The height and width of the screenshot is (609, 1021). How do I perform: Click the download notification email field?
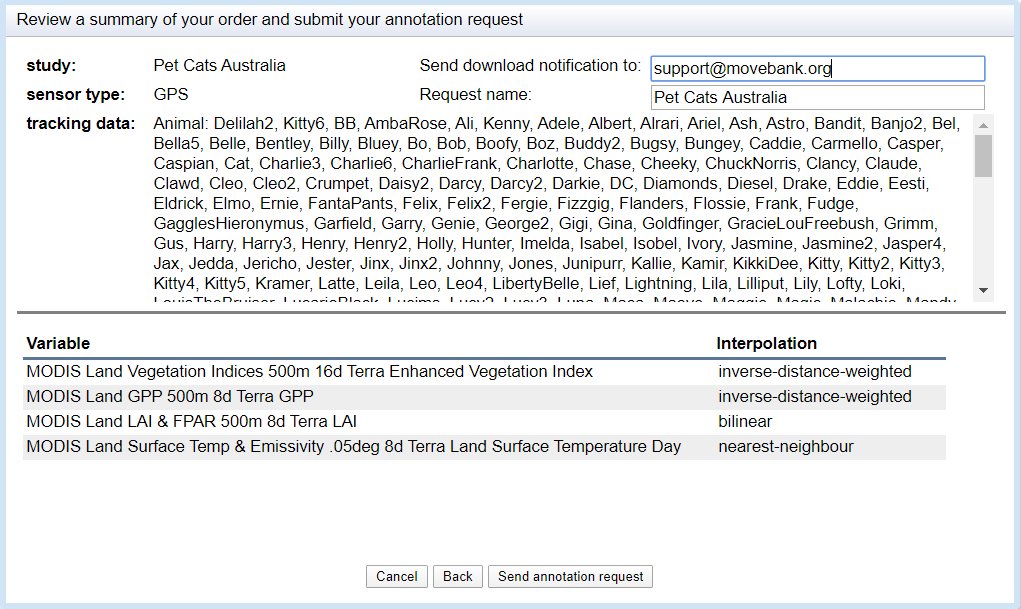816,68
